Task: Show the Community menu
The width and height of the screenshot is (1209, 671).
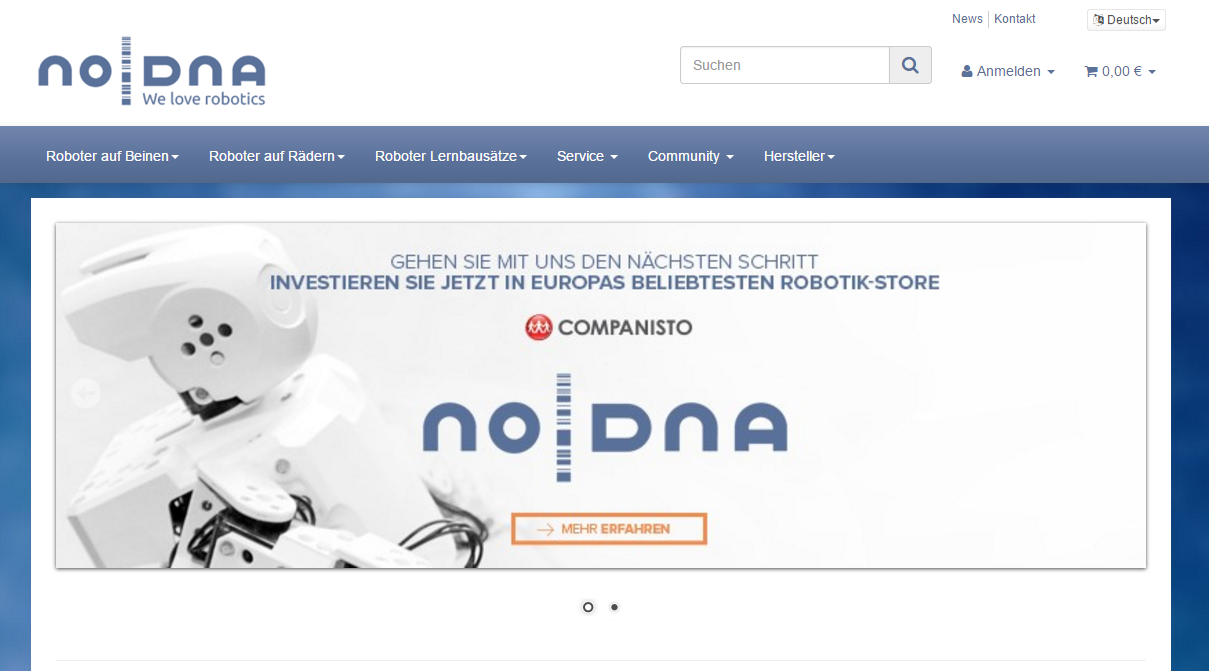Action: point(691,156)
